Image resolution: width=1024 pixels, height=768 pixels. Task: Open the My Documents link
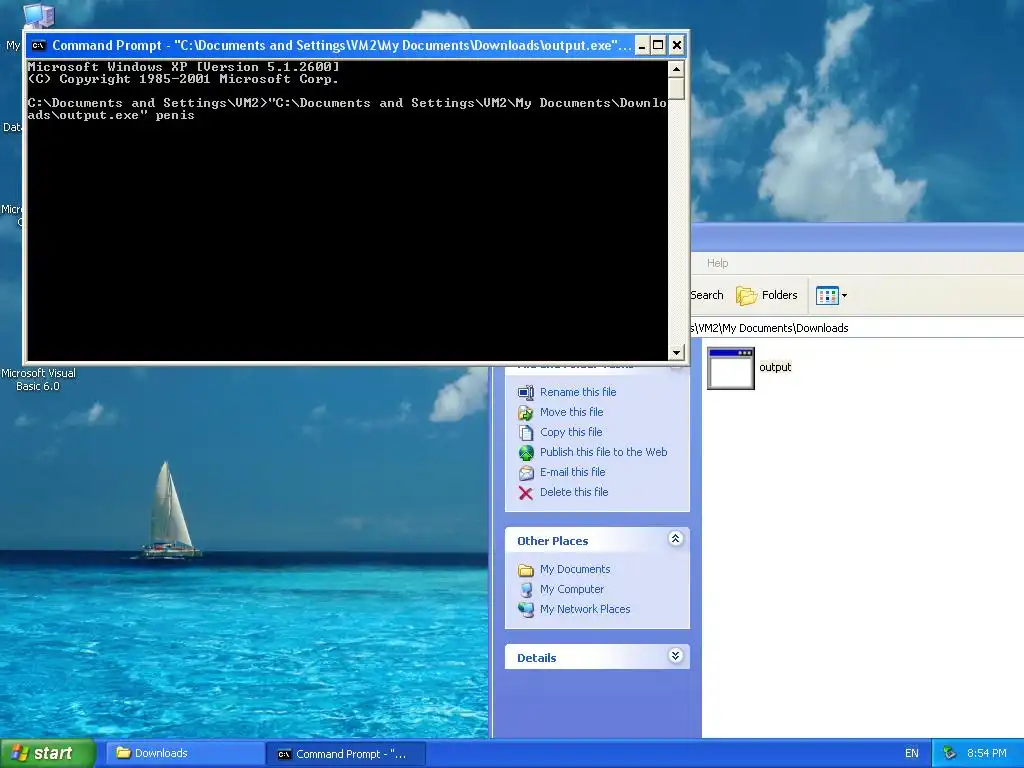(x=575, y=569)
